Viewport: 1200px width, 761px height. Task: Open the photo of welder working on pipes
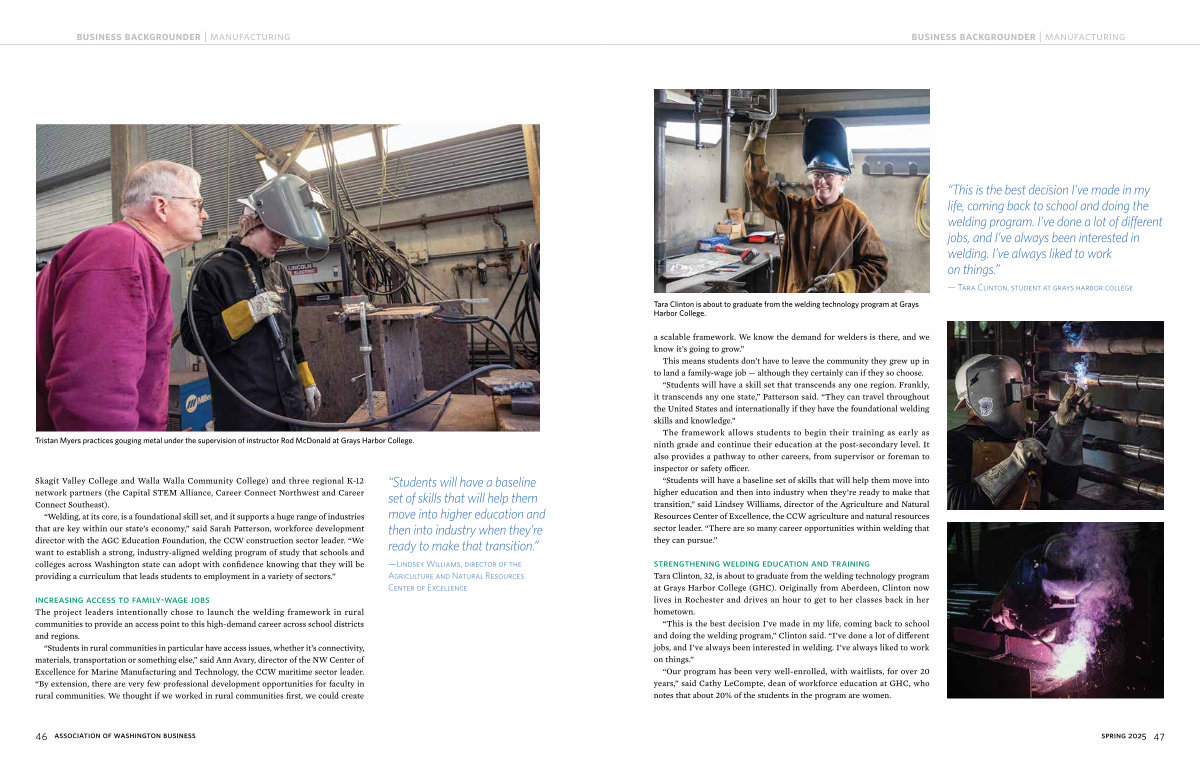click(x=1055, y=415)
